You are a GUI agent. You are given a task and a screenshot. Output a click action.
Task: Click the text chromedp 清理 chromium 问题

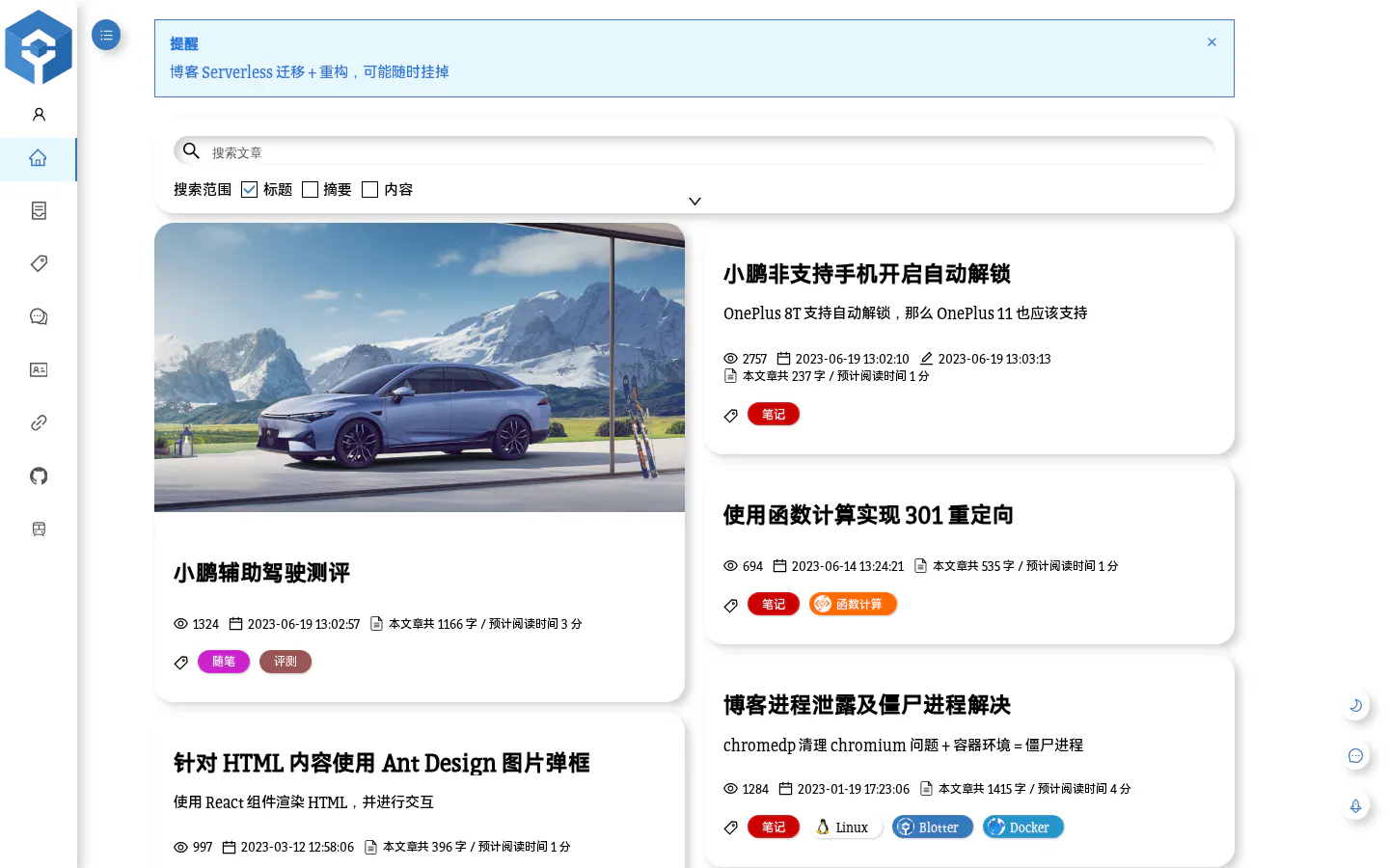[x=831, y=746]
